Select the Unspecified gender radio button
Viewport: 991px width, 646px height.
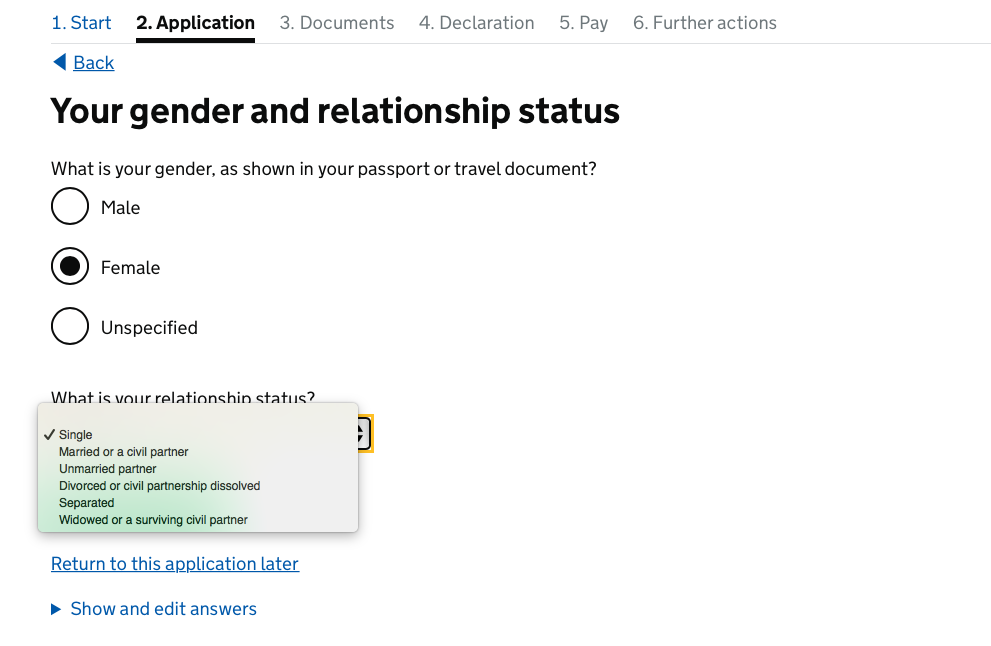pos(70,326)
